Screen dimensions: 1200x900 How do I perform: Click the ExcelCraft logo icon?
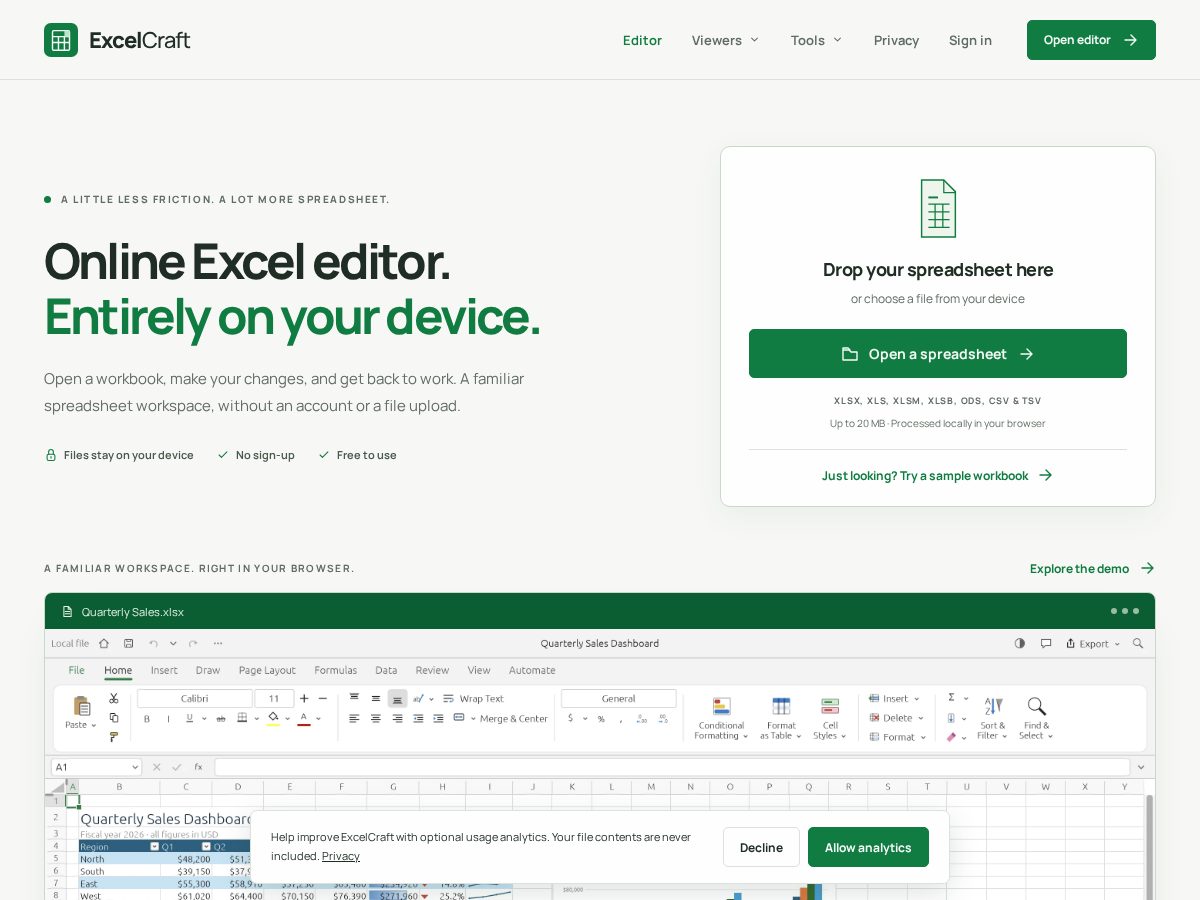(61, 40)
